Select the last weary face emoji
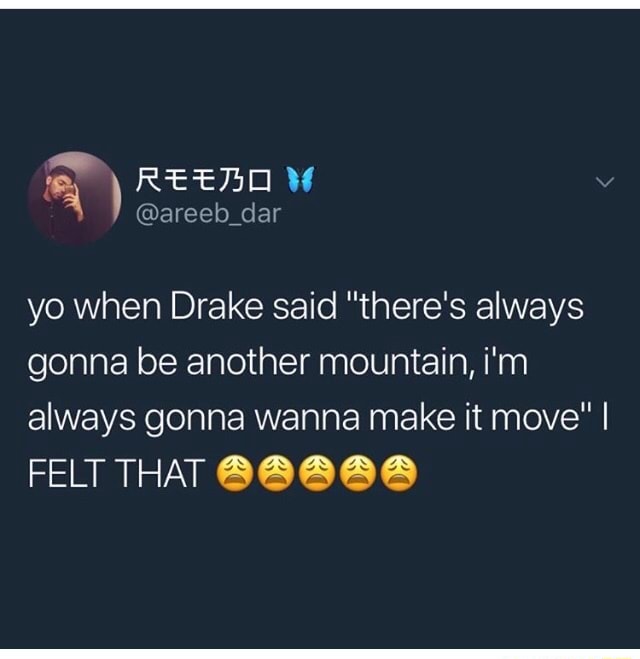This screenshot has width=640, height=659. 399,473
